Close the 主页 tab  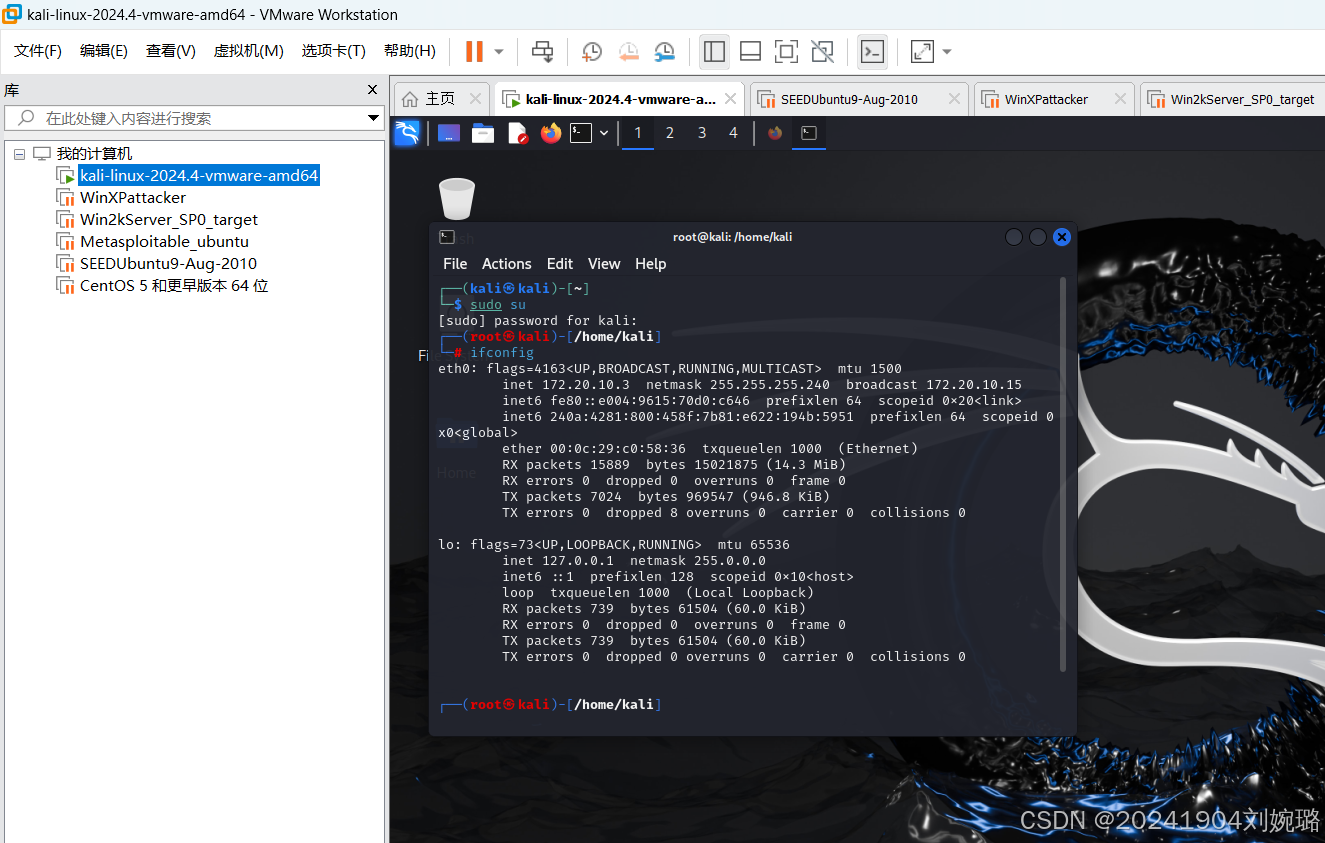[475, 99]
